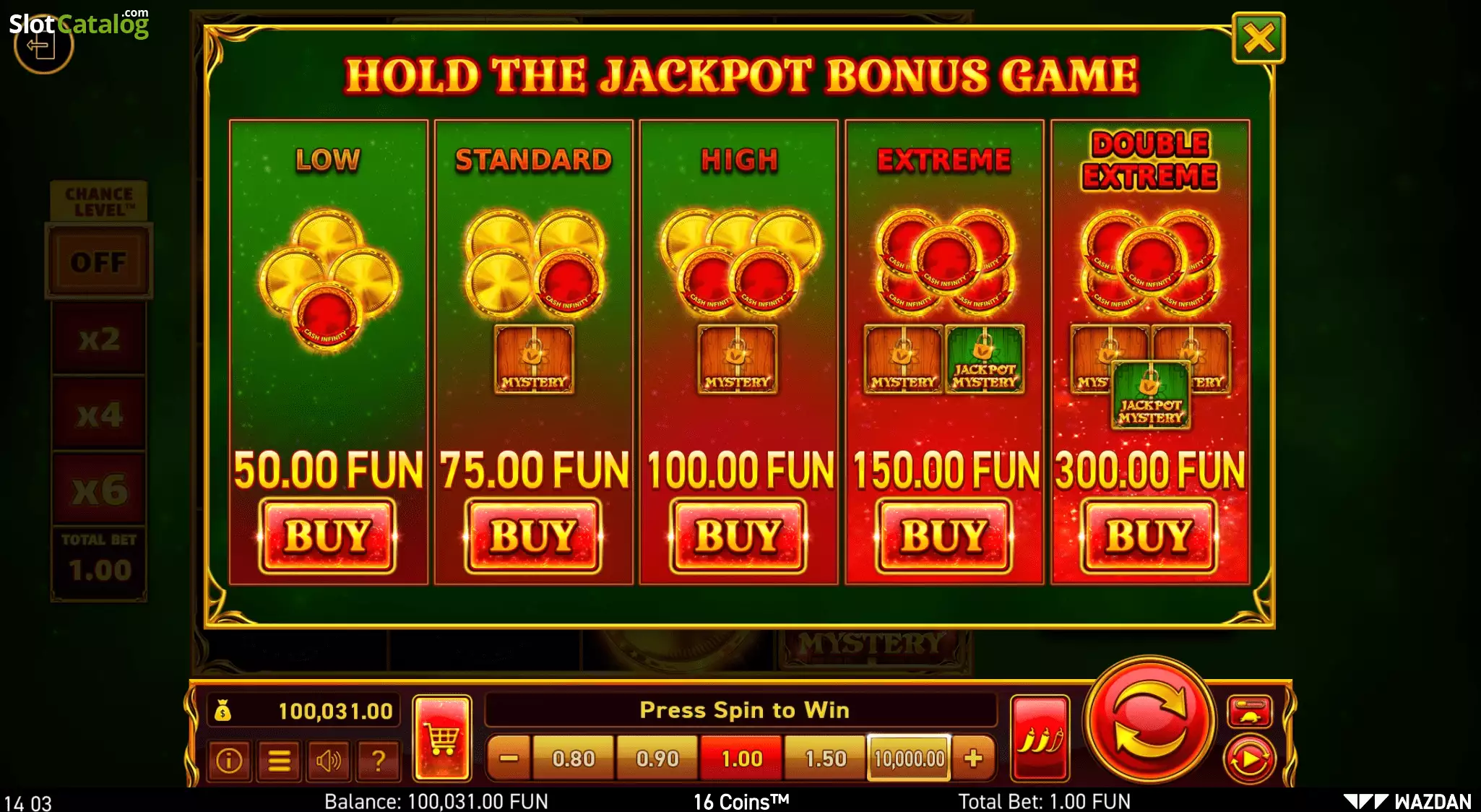Buy the Low bonus for 50.00 FUN
The height and width of the screenshot is (812, 1481).
[328, 536]
